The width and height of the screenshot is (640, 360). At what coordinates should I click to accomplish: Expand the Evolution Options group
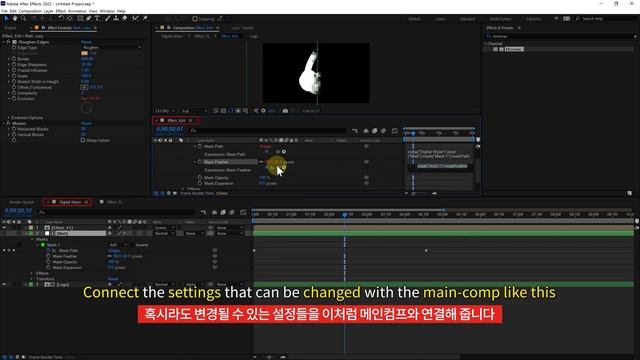9,118
